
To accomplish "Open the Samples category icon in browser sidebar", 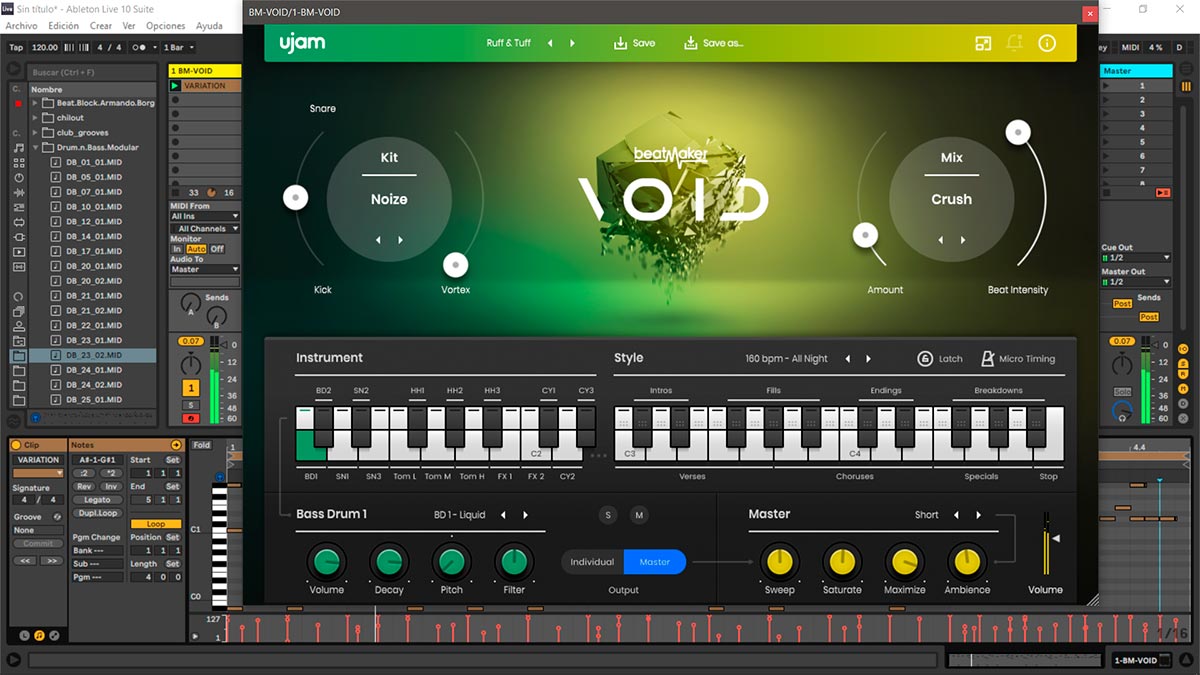I will coord(18,267).
